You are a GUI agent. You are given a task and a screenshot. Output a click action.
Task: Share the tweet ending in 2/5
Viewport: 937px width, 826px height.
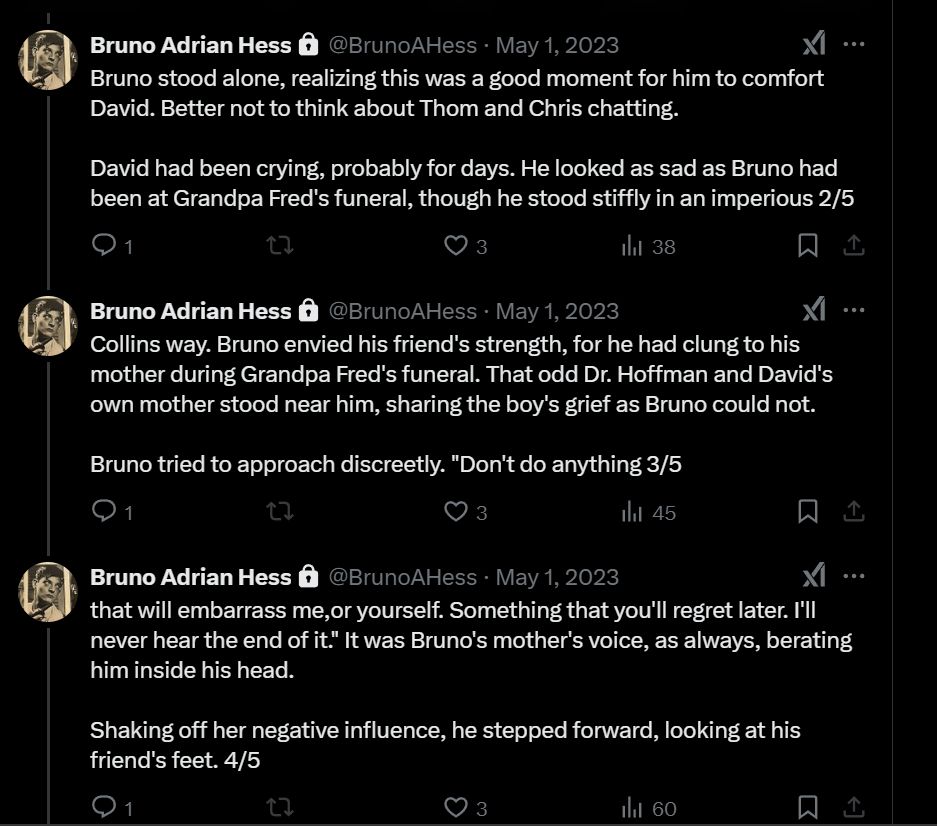coord(853,246)
